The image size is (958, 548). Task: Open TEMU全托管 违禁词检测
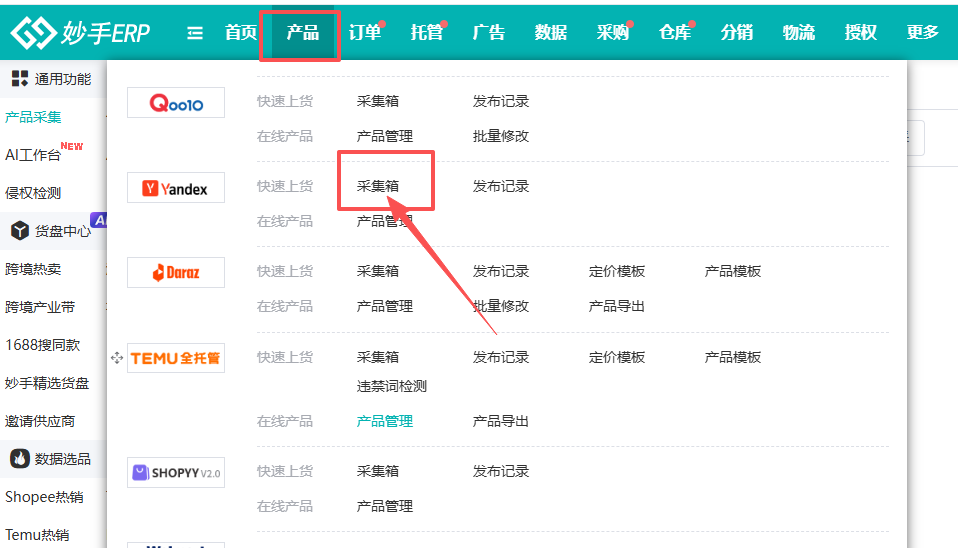tap(392, 385)
